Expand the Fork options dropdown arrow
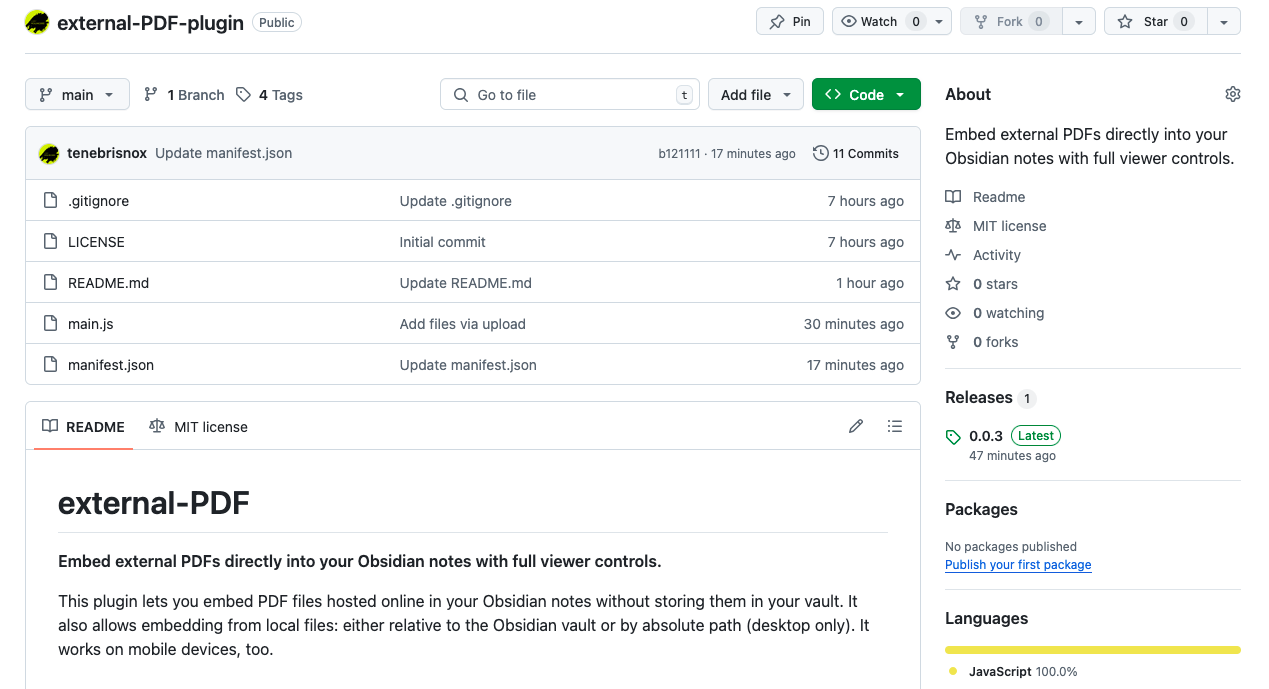1269x689 pixels. (x=1078, y=21)
